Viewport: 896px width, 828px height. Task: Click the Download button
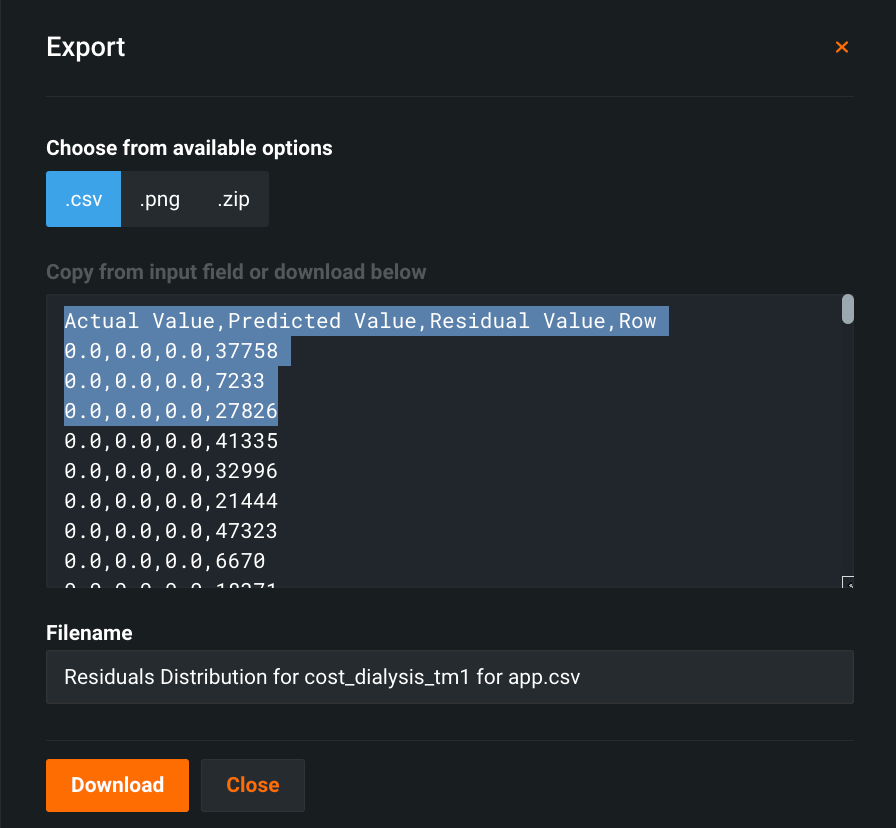tap(117, 785)
